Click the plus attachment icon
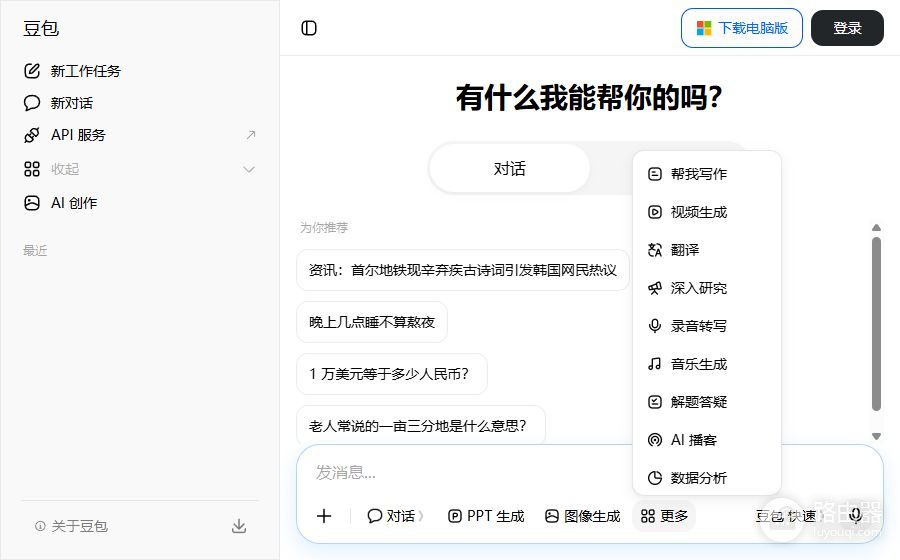Screen dimensions: 900x560 (x=324, y=516)
